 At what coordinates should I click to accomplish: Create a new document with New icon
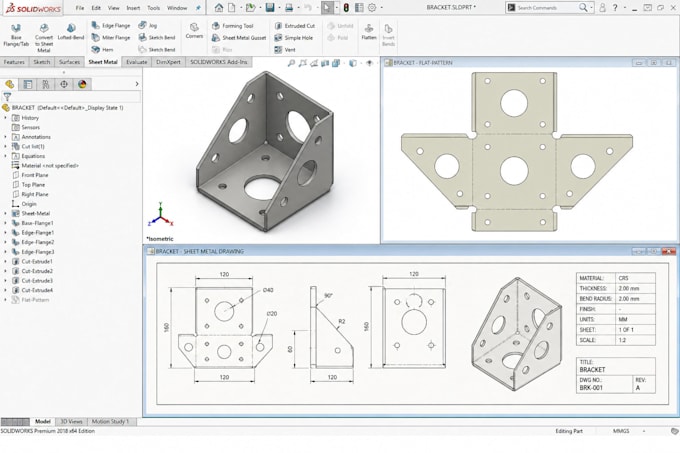[232, 7]
